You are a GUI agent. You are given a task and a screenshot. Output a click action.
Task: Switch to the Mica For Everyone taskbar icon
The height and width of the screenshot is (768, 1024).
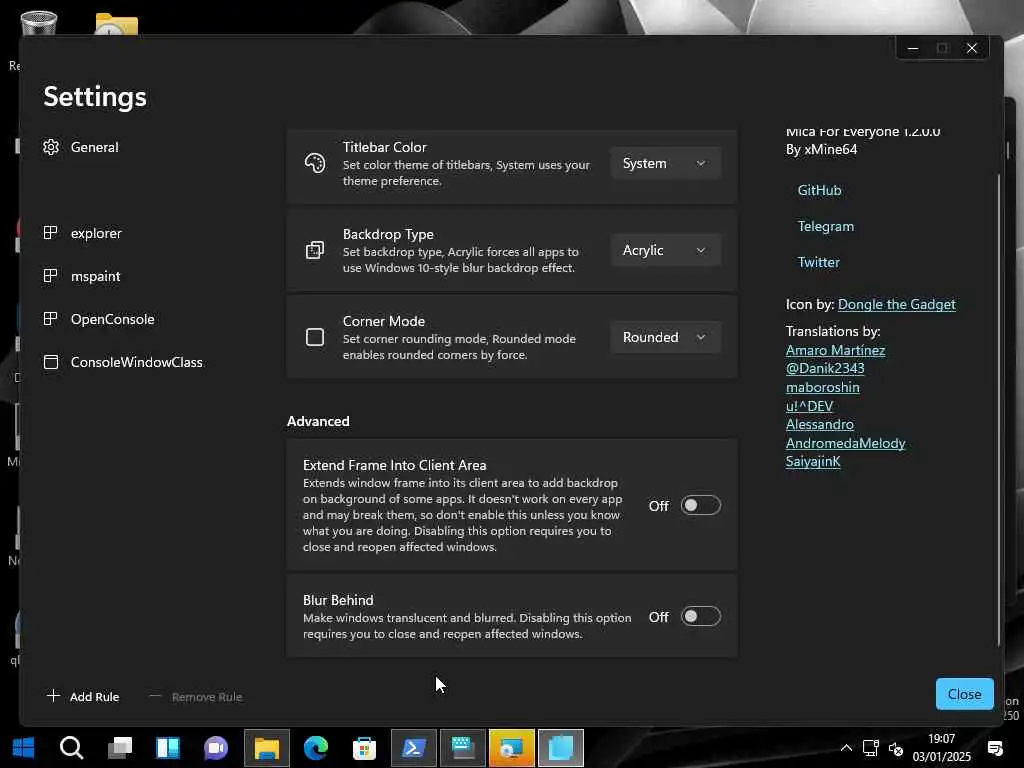coord(561,748)
